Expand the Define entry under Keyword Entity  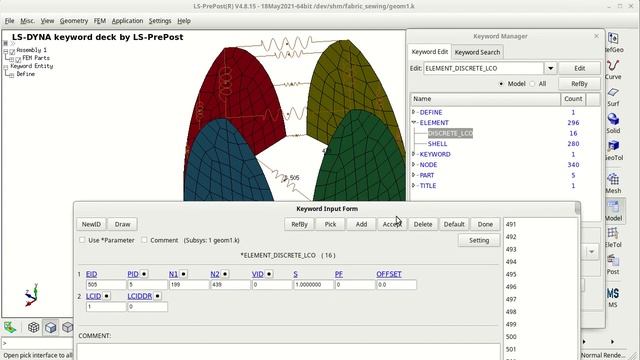click(11, 75)
